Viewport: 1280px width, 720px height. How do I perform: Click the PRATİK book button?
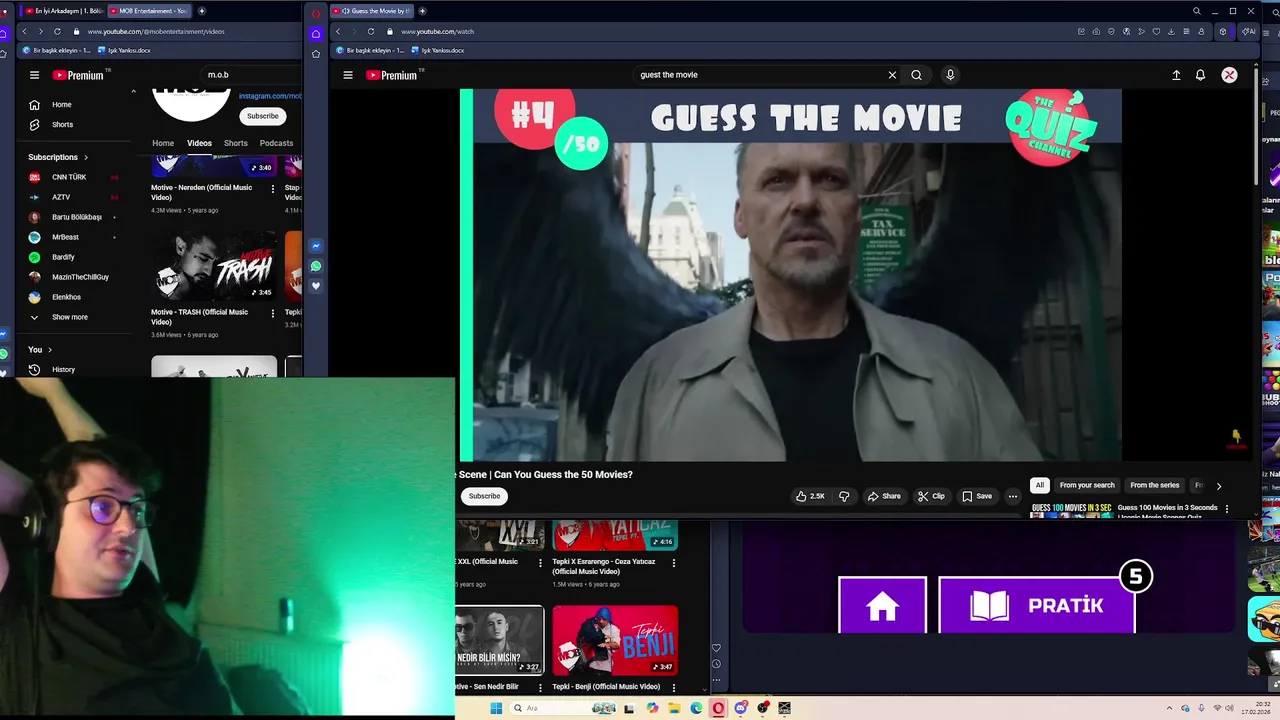tap(1037, 605)
